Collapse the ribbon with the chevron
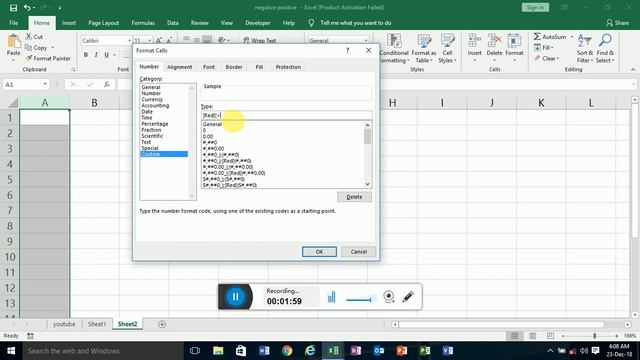The image size is (640, 360). click(x=633, y=70)
